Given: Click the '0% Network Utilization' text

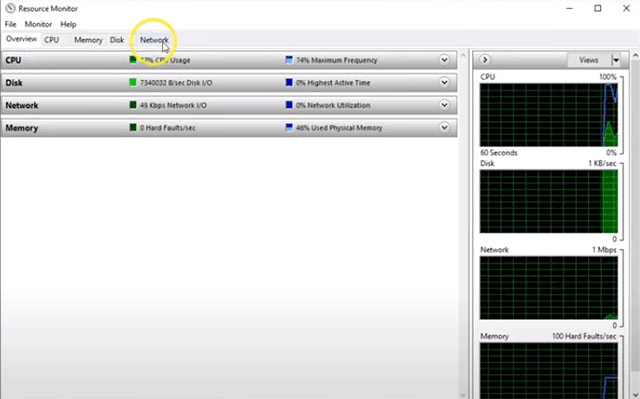Looking at the screenshot, I should point(333,105).
